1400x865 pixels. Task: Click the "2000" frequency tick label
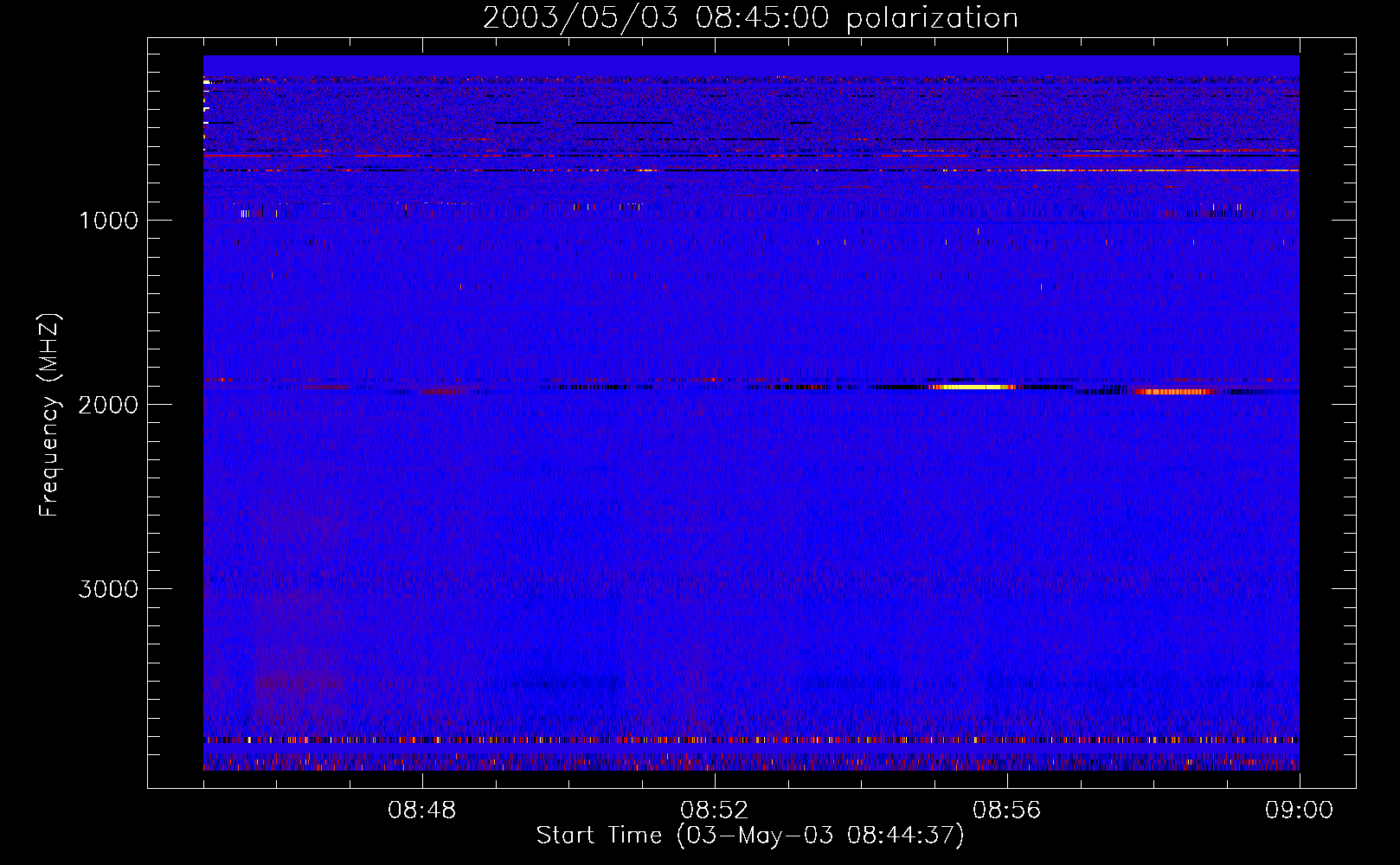click(108, 404)
